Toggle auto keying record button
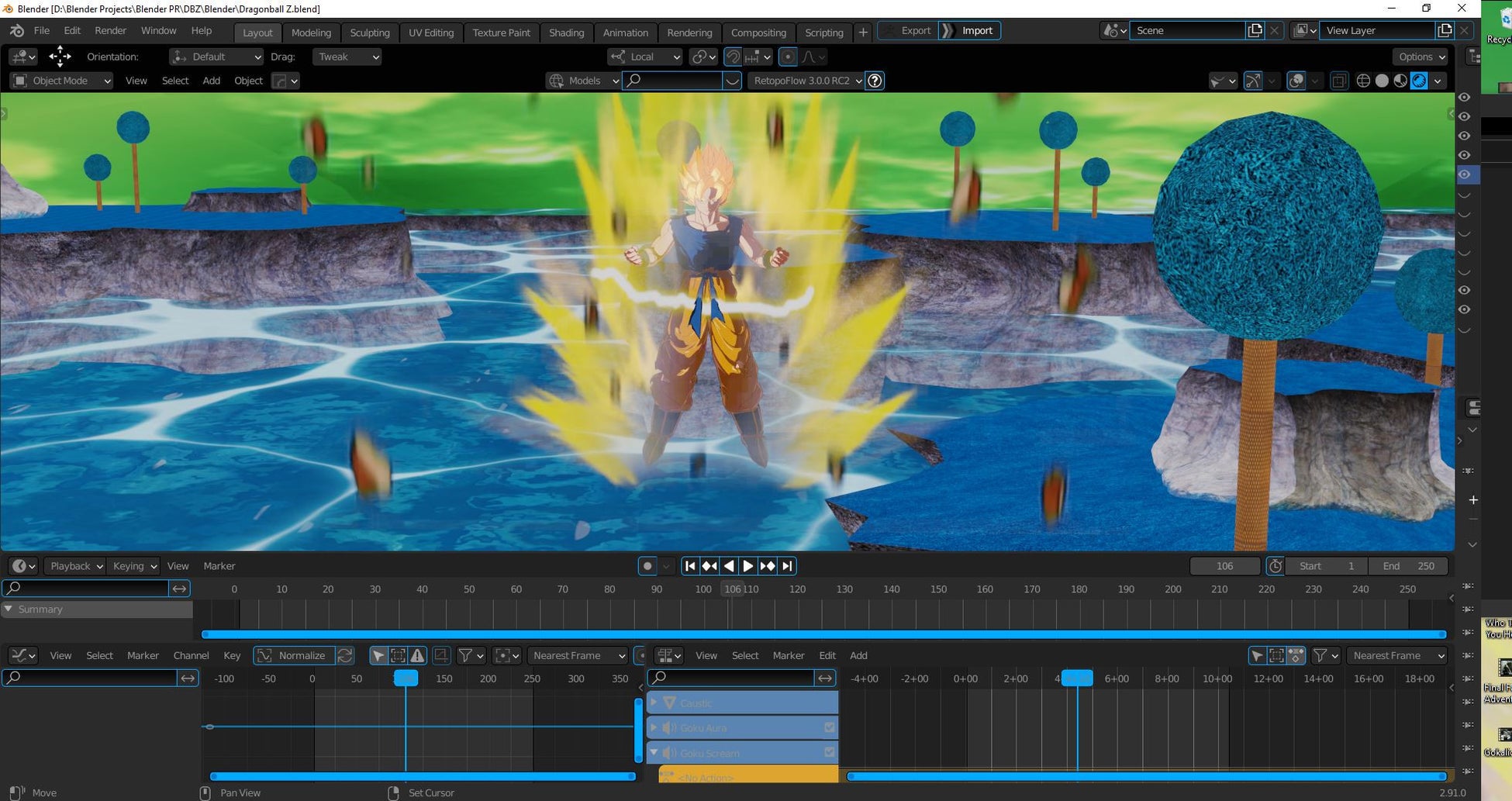The height and width of the screenshot is (801, 1512). click(x=647, y=566)
